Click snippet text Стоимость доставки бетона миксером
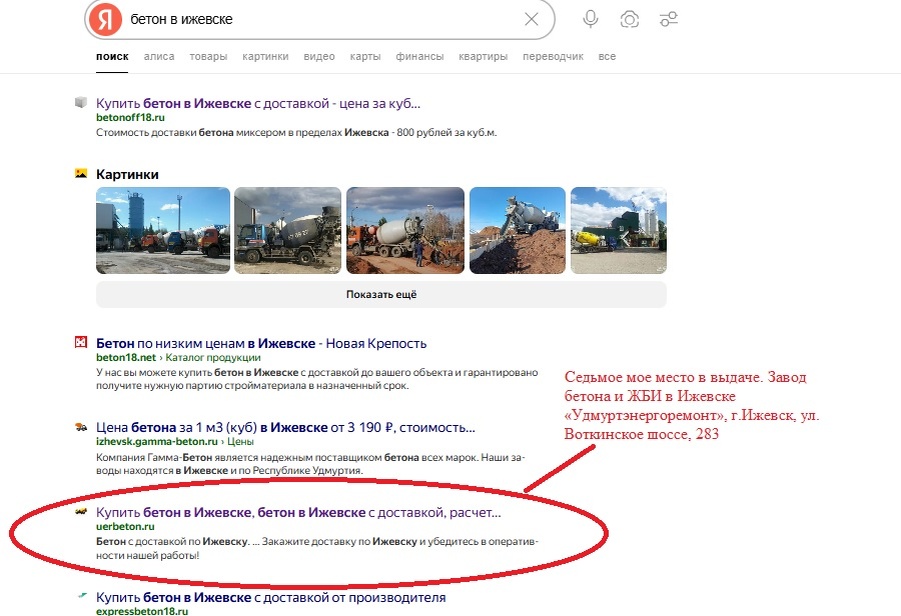901x616 pixels. point(296,132)
